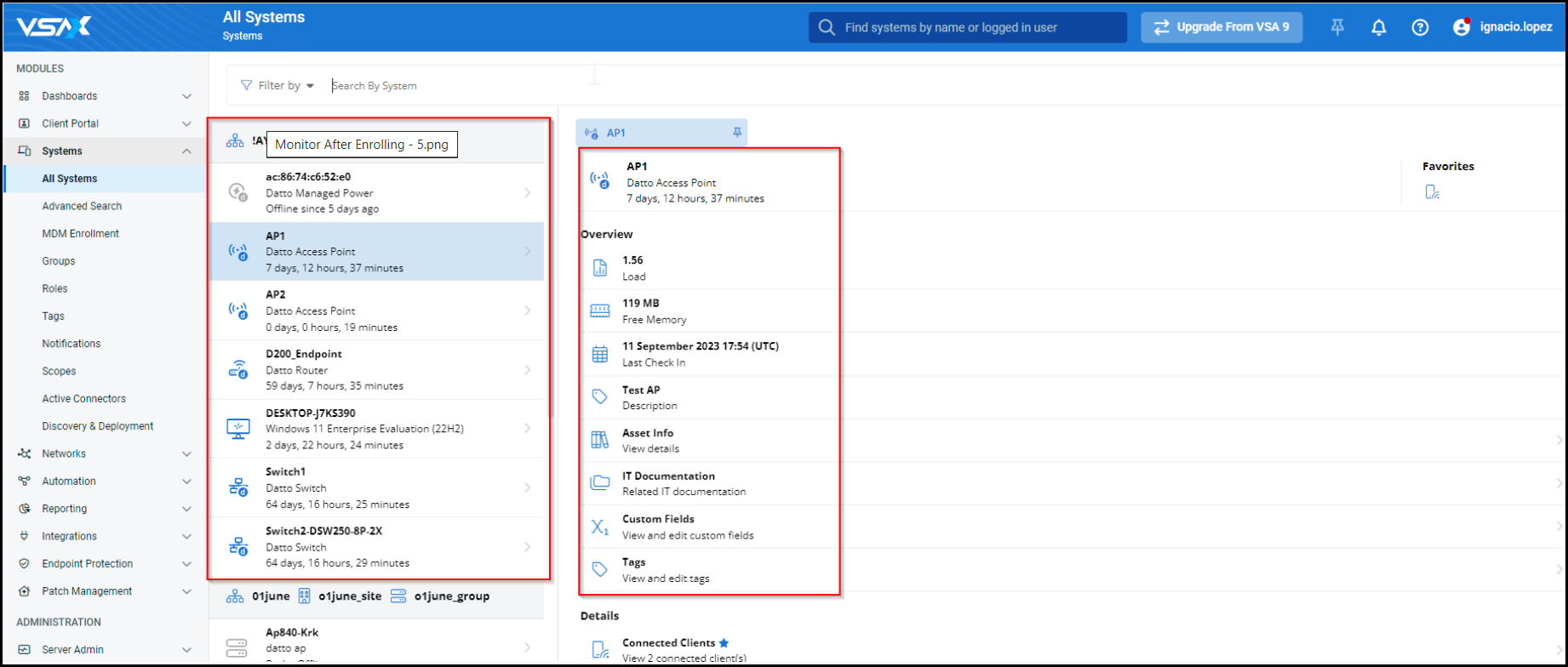The height and width of the screenshot is (667, 1568).
Task: Click the Load chart icon
Action: point(600,268)
